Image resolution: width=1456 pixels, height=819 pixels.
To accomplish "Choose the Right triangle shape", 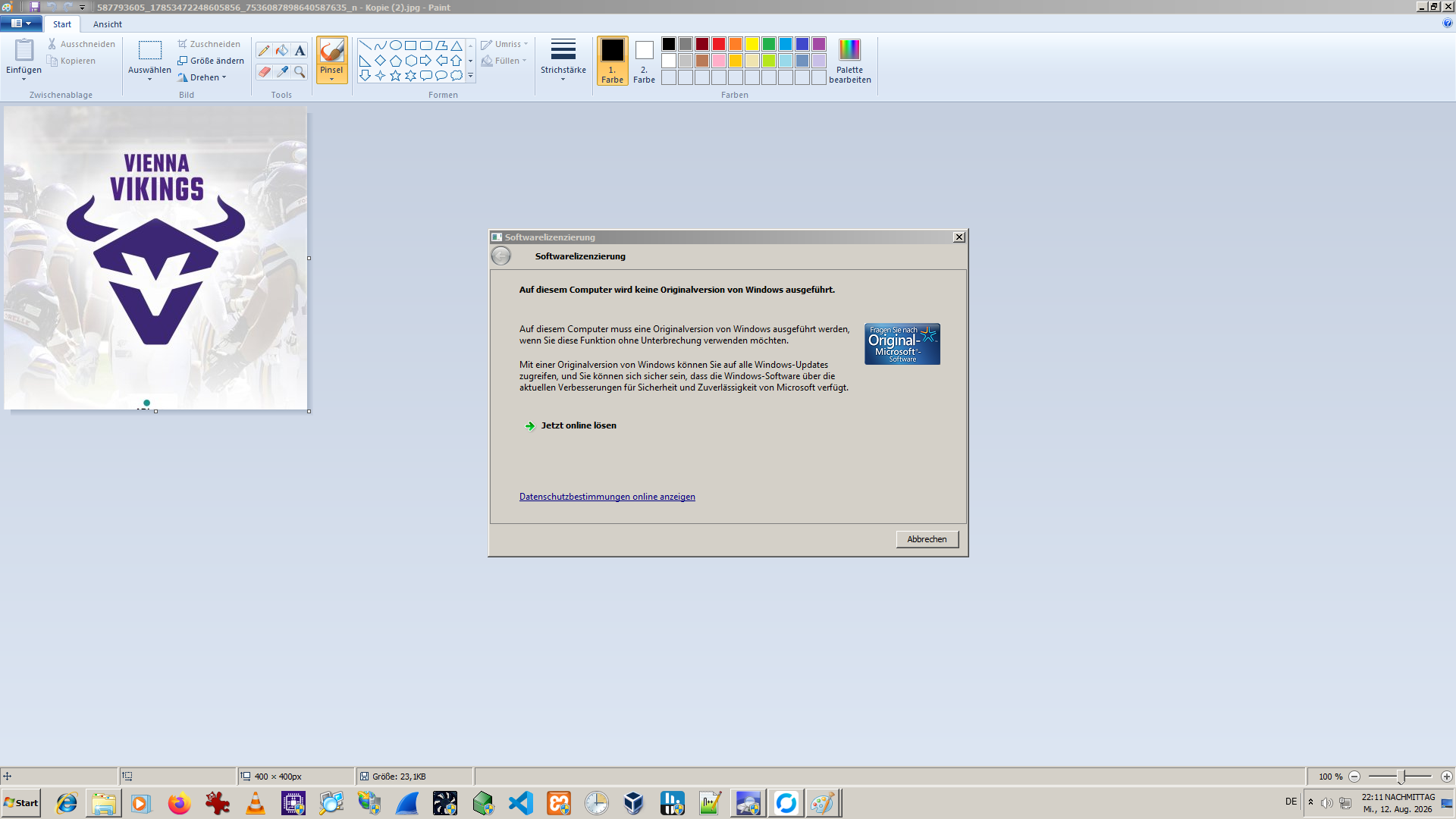I will click(365, 61).
